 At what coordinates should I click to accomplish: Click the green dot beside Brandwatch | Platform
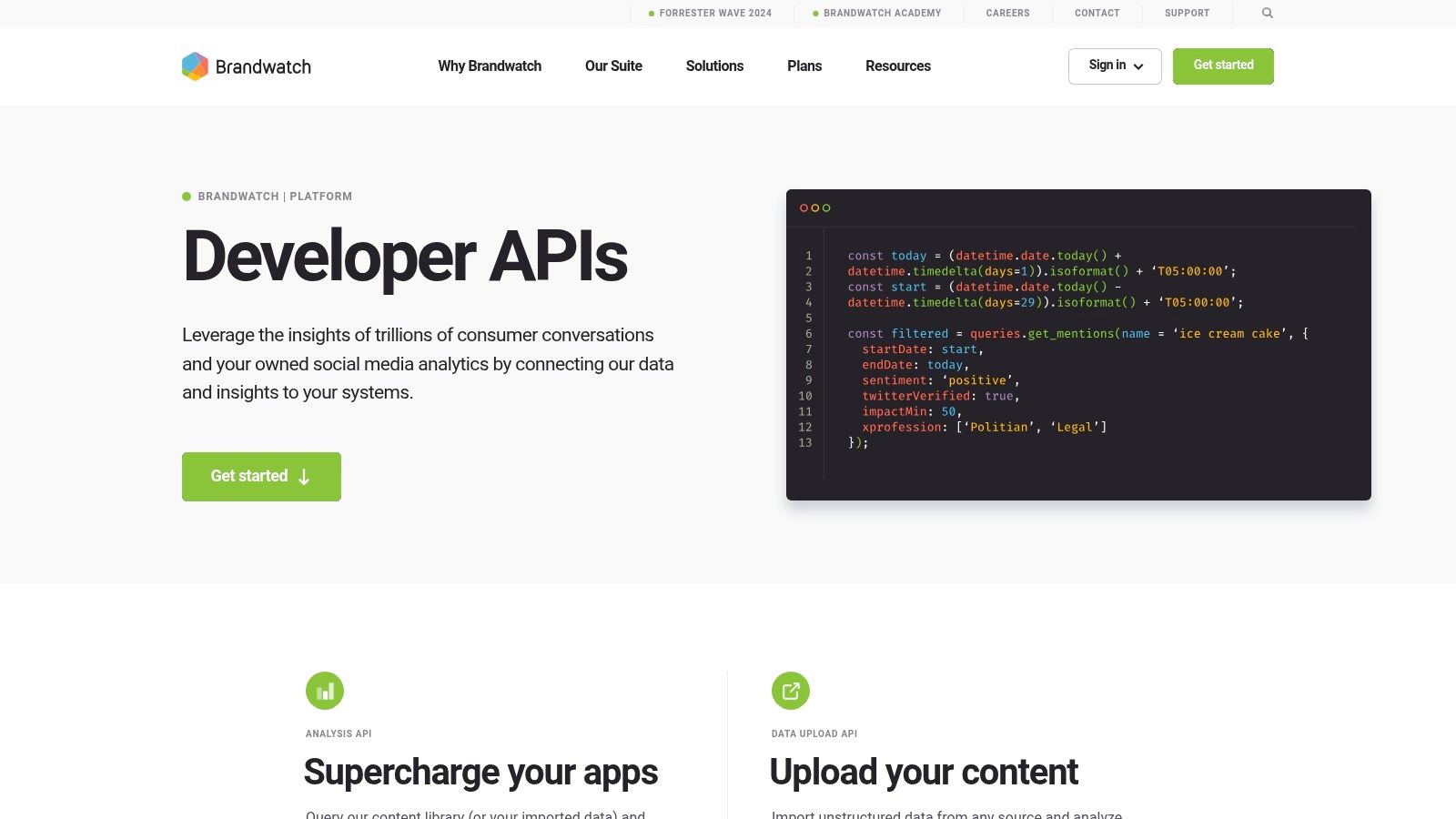187,197
